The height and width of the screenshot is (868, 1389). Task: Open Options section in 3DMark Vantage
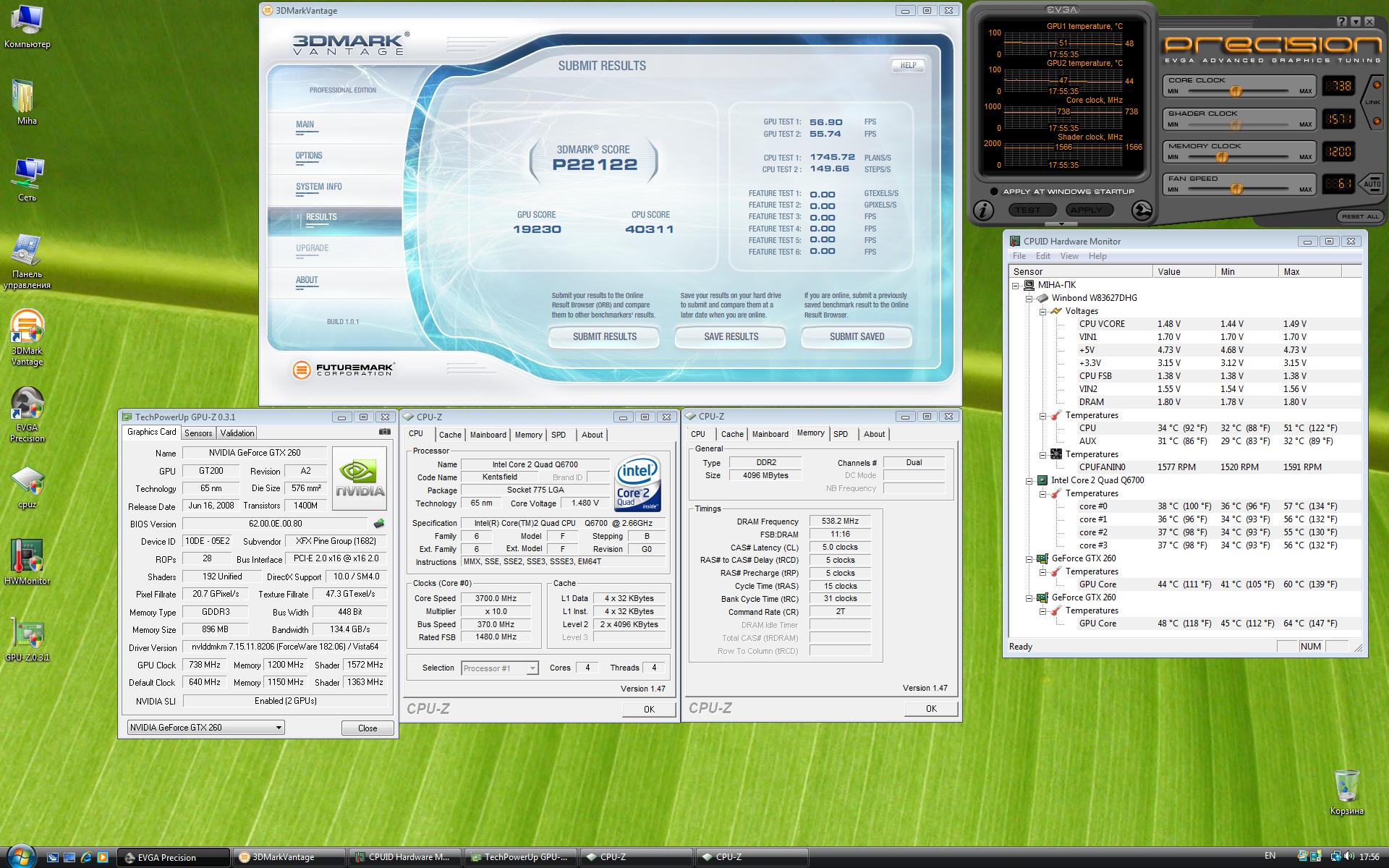click(309, 156)
